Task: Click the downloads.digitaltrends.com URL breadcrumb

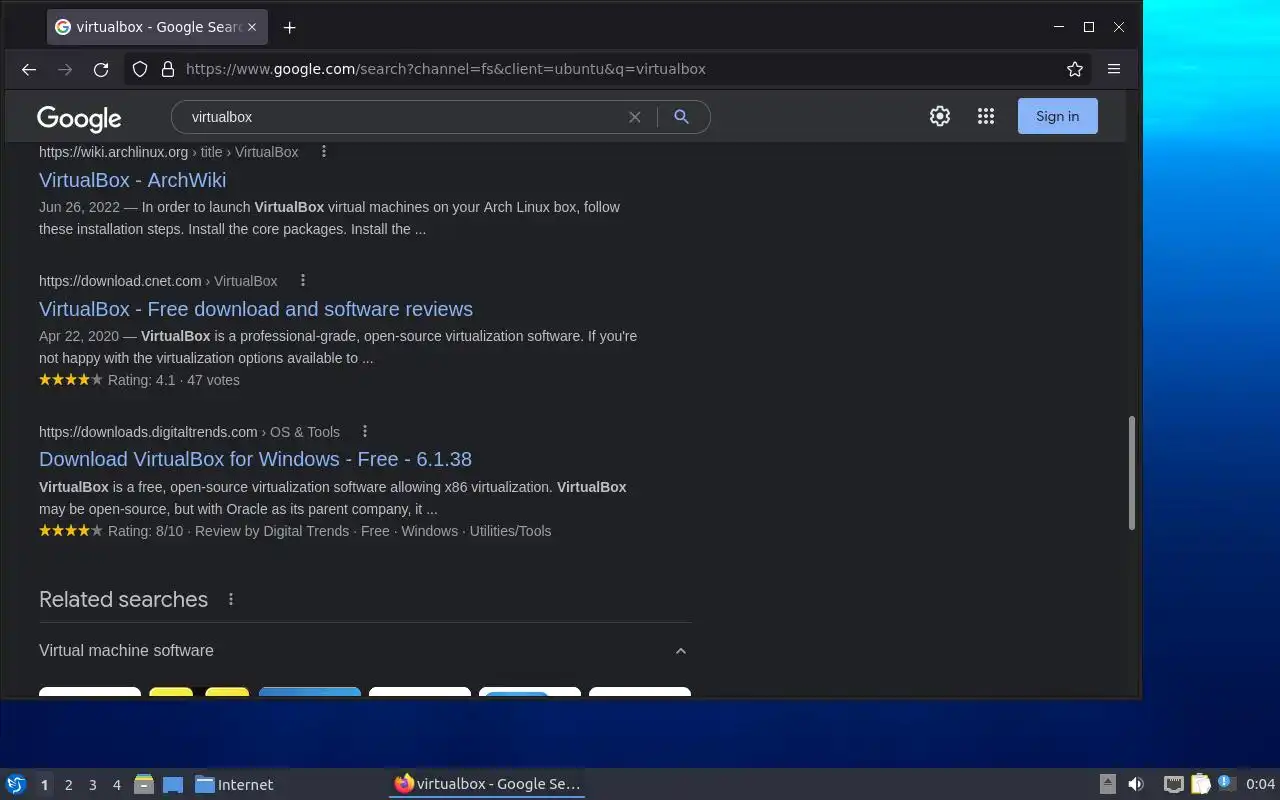Action: tap(189, 432)
